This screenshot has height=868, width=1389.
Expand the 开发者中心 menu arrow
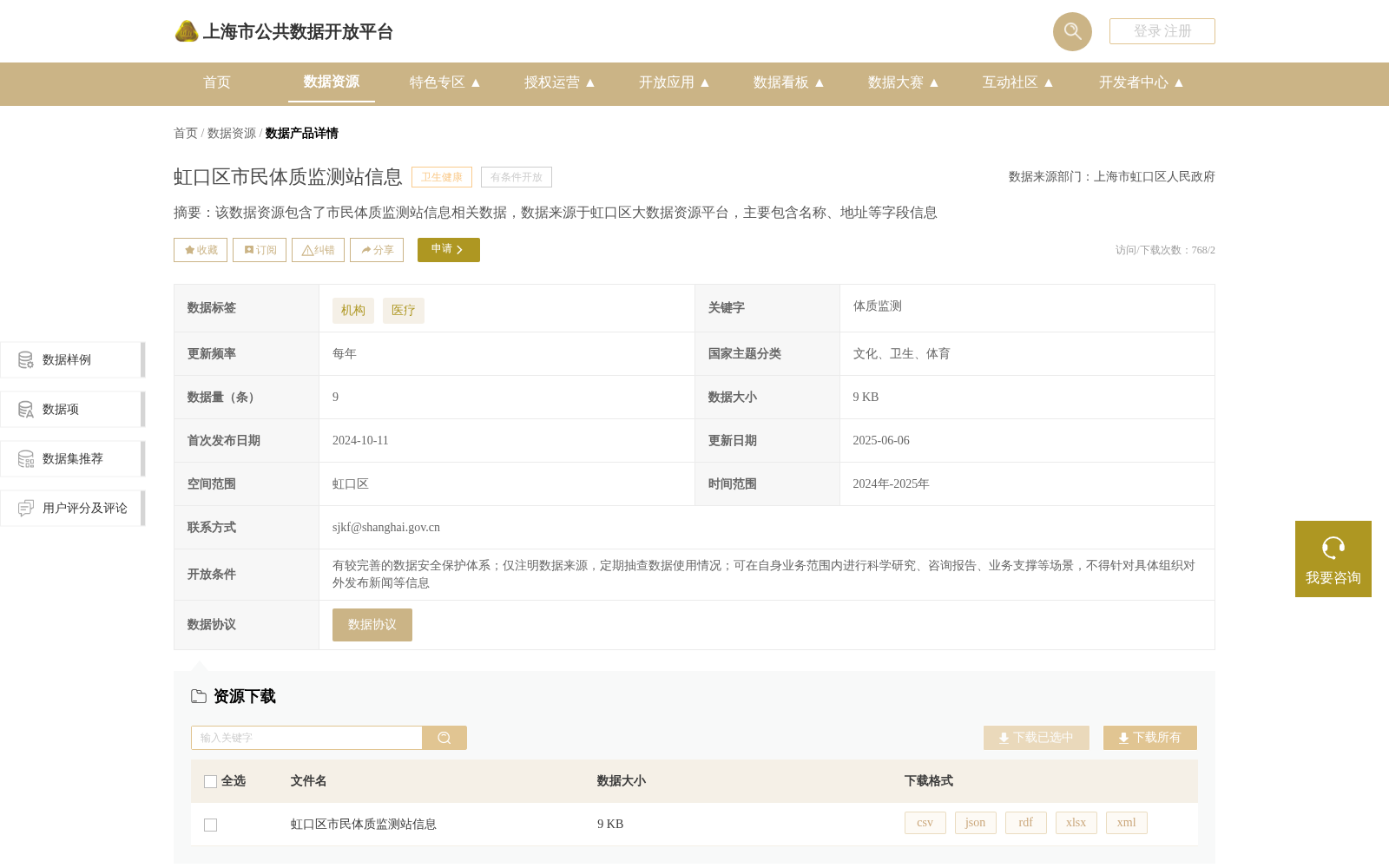1179,82
